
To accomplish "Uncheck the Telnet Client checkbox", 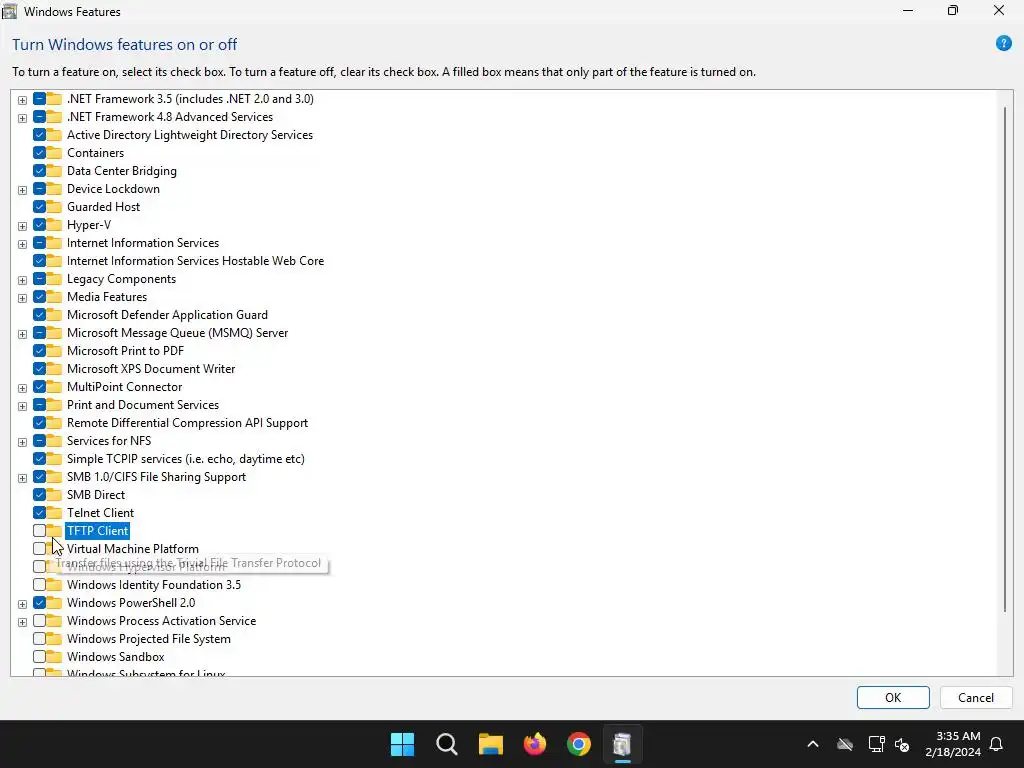I will point(39,513).
